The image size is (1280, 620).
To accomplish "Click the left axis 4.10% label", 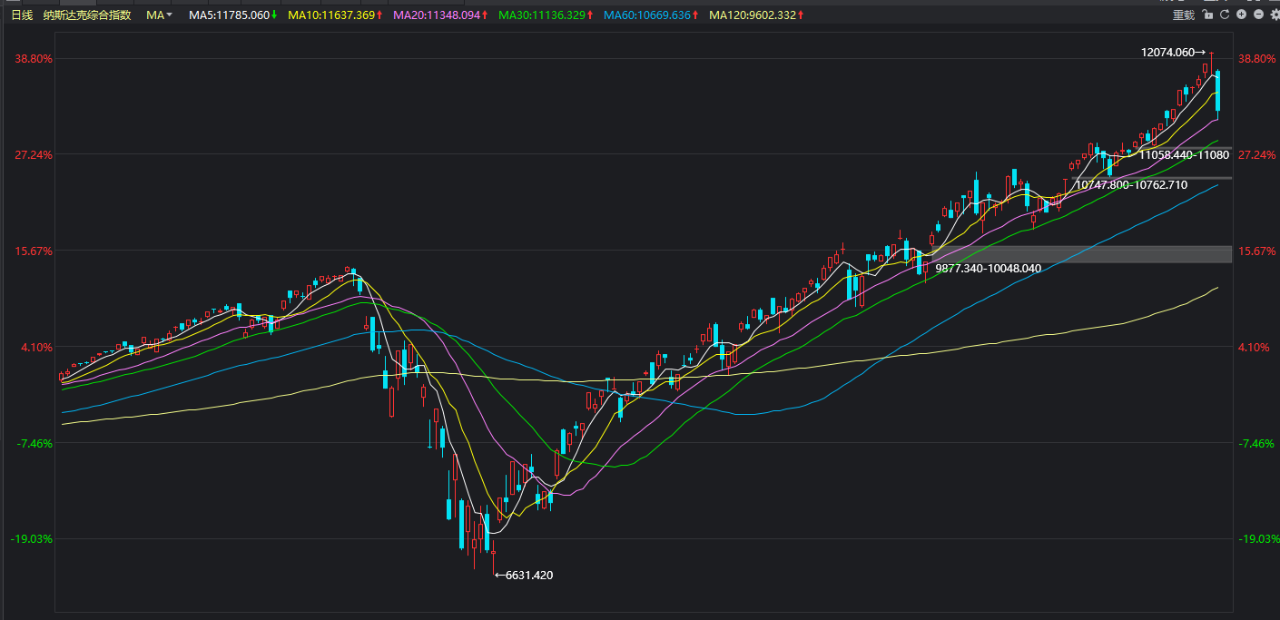I will tap(36, 347).
